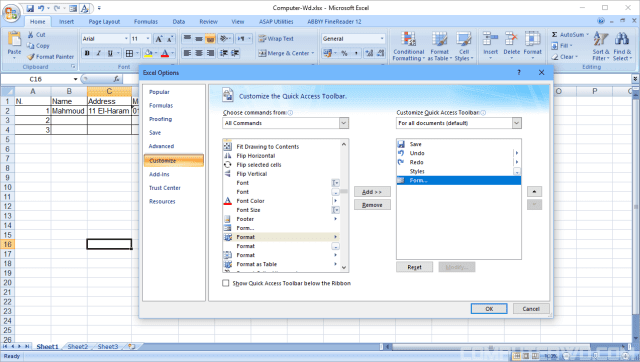Screen dimensions: 640x362
Task: Open Customize Quick Access Toolbar documents dropdown
Action: click(x=516, y=123)
